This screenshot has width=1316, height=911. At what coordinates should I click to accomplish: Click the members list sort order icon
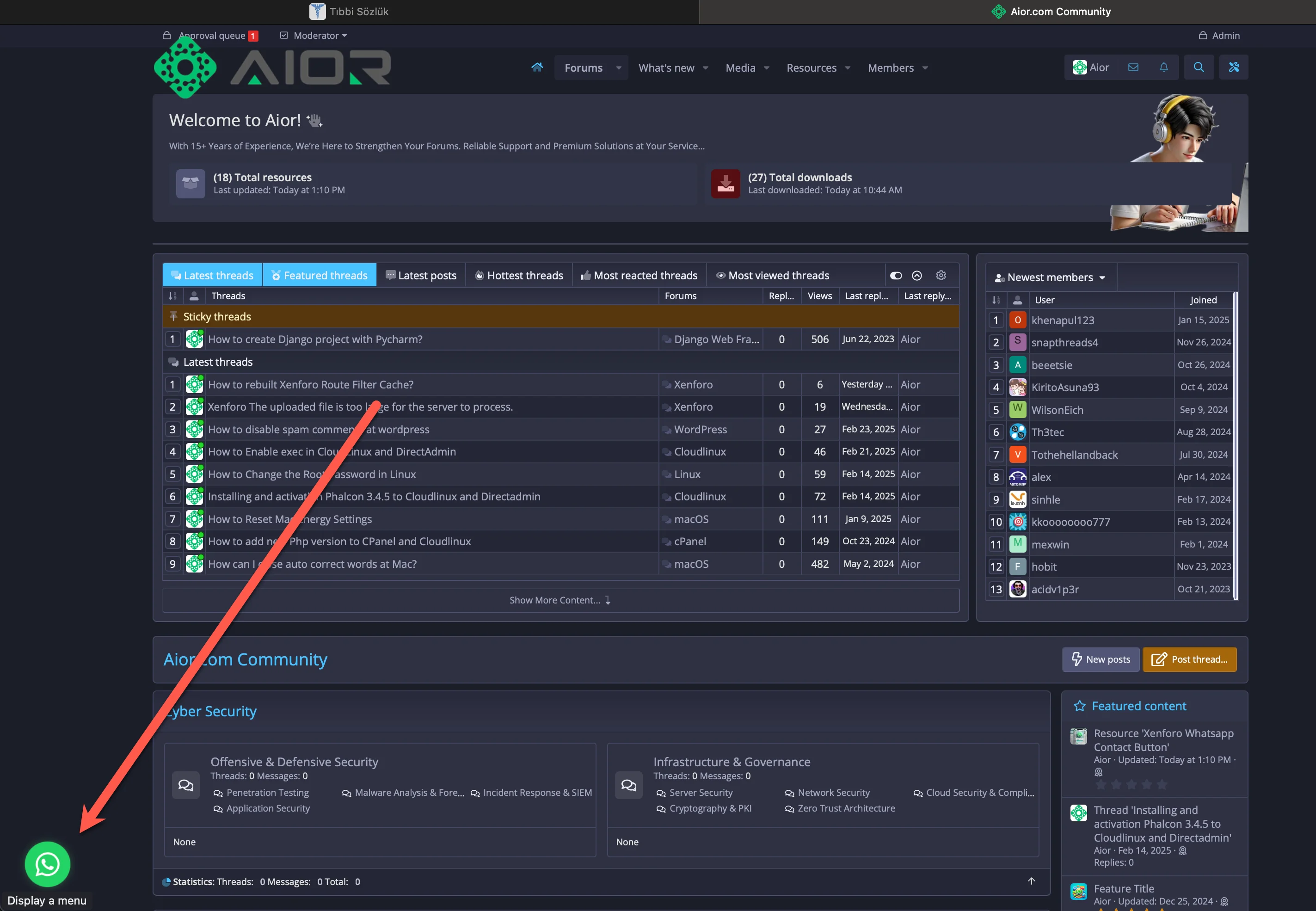(x=996, y=300)
